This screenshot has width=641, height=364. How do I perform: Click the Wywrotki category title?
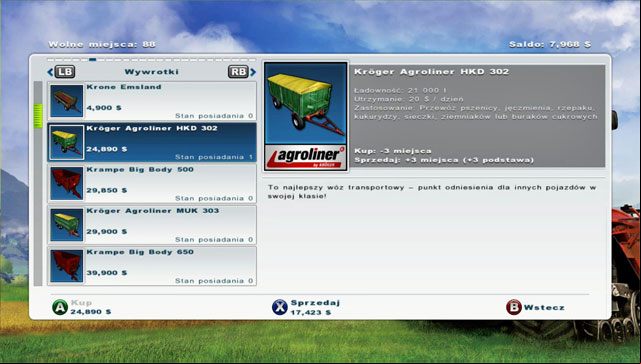152,72
